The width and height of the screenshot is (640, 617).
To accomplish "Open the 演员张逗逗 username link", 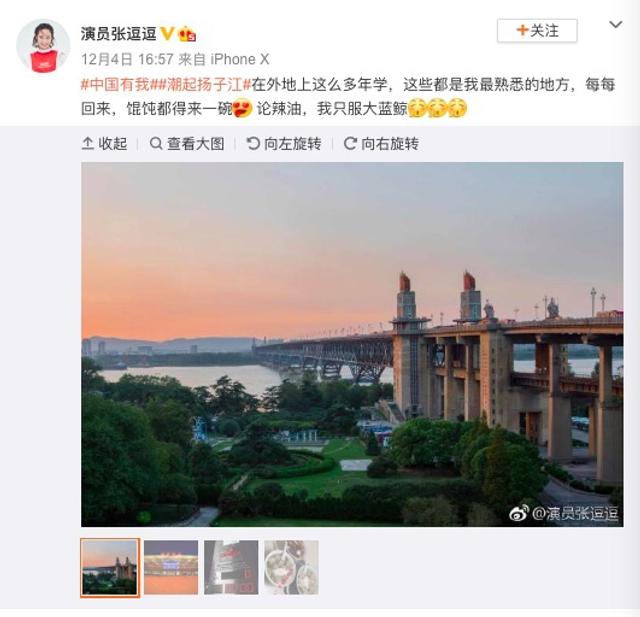I will (118, 33).
